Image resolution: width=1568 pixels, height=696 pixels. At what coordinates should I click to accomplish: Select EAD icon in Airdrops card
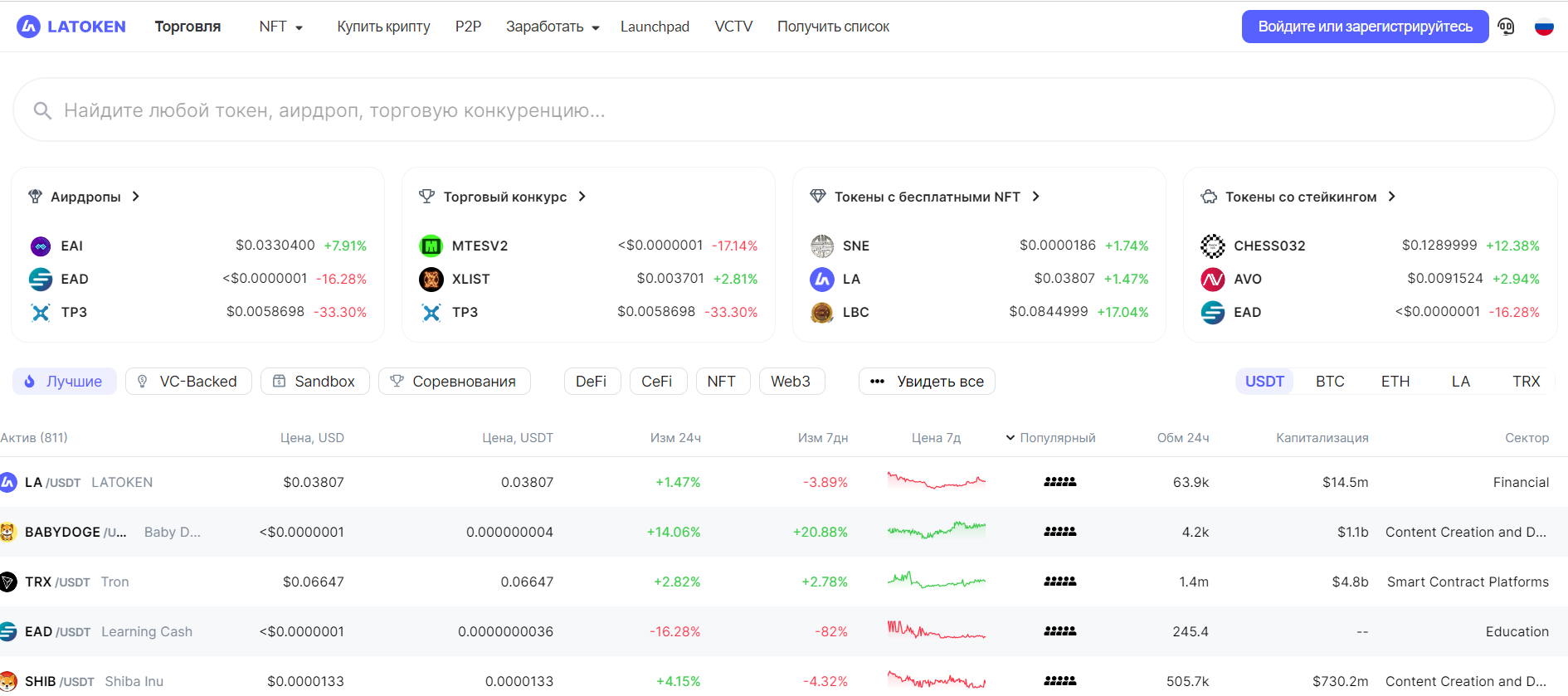pos(41,279)
